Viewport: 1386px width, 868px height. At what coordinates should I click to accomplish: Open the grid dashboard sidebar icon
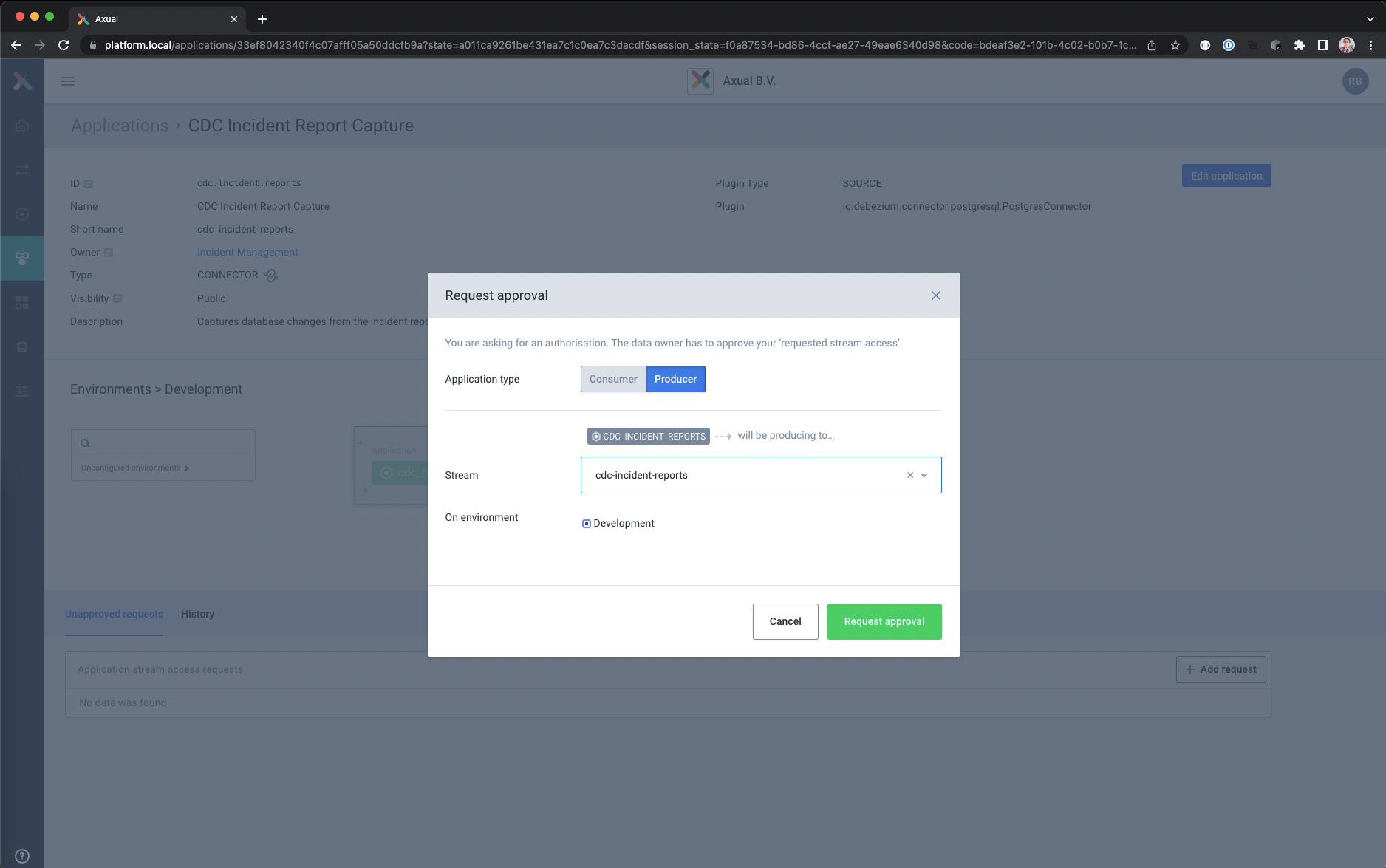[x=22, y=303]
